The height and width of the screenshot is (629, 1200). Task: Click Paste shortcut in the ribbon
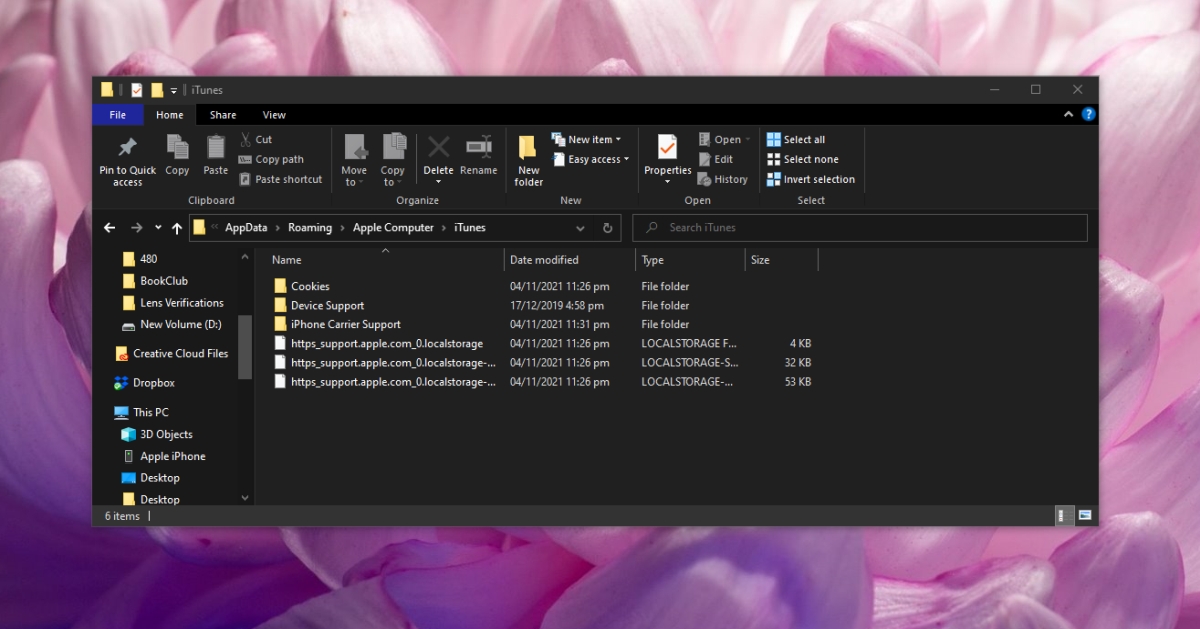(281, 180)
